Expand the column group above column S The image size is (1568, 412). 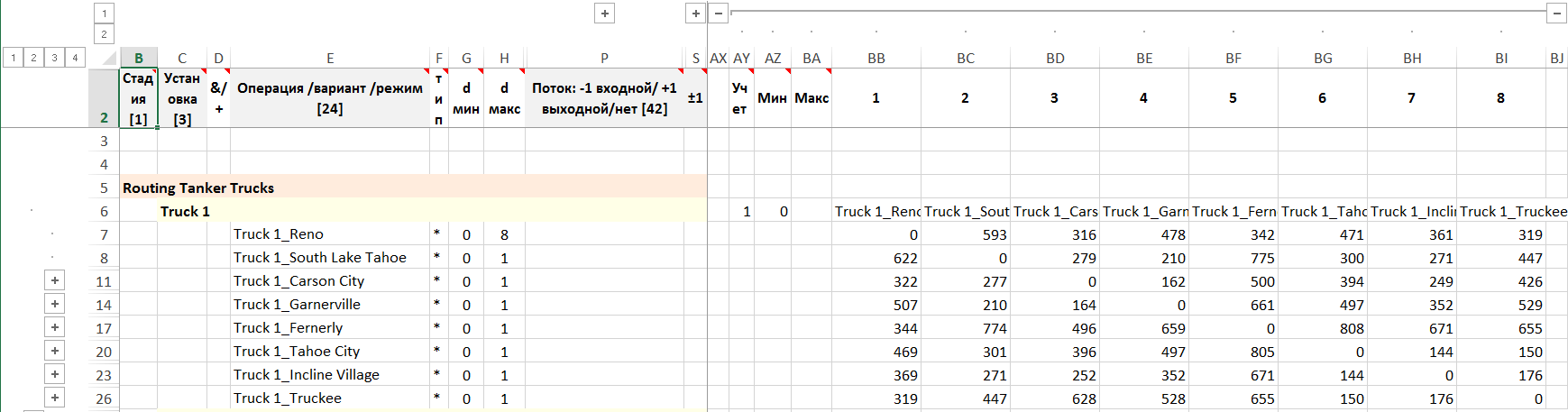click(696, 14)
